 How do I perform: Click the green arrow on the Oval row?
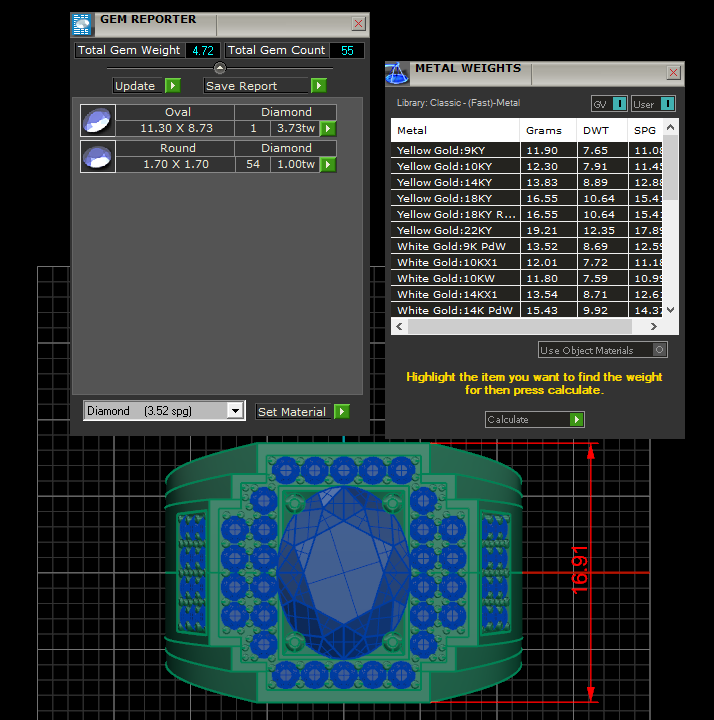328,128
